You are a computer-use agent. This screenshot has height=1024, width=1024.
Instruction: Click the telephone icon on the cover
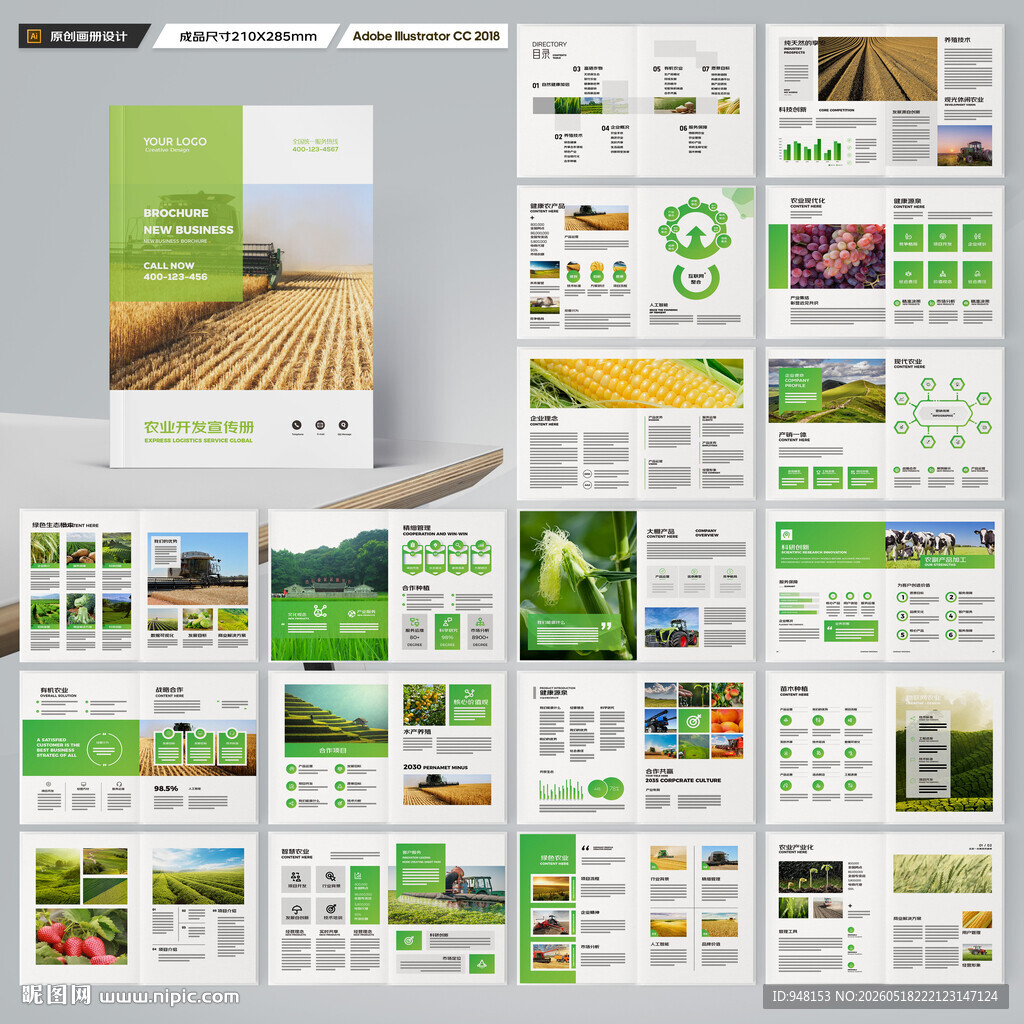click(296, 424)
